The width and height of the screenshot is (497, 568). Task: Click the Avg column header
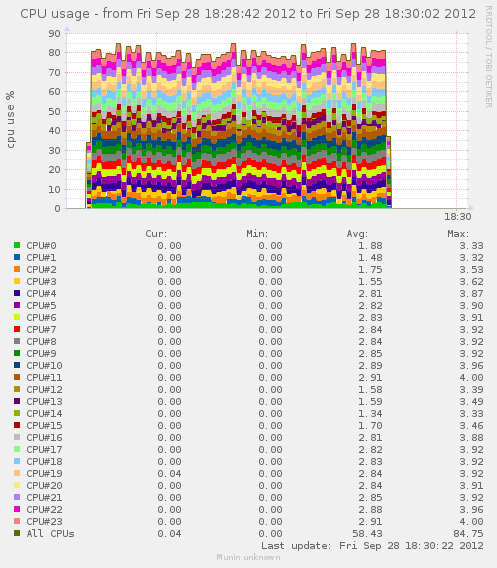click(357, 234)
